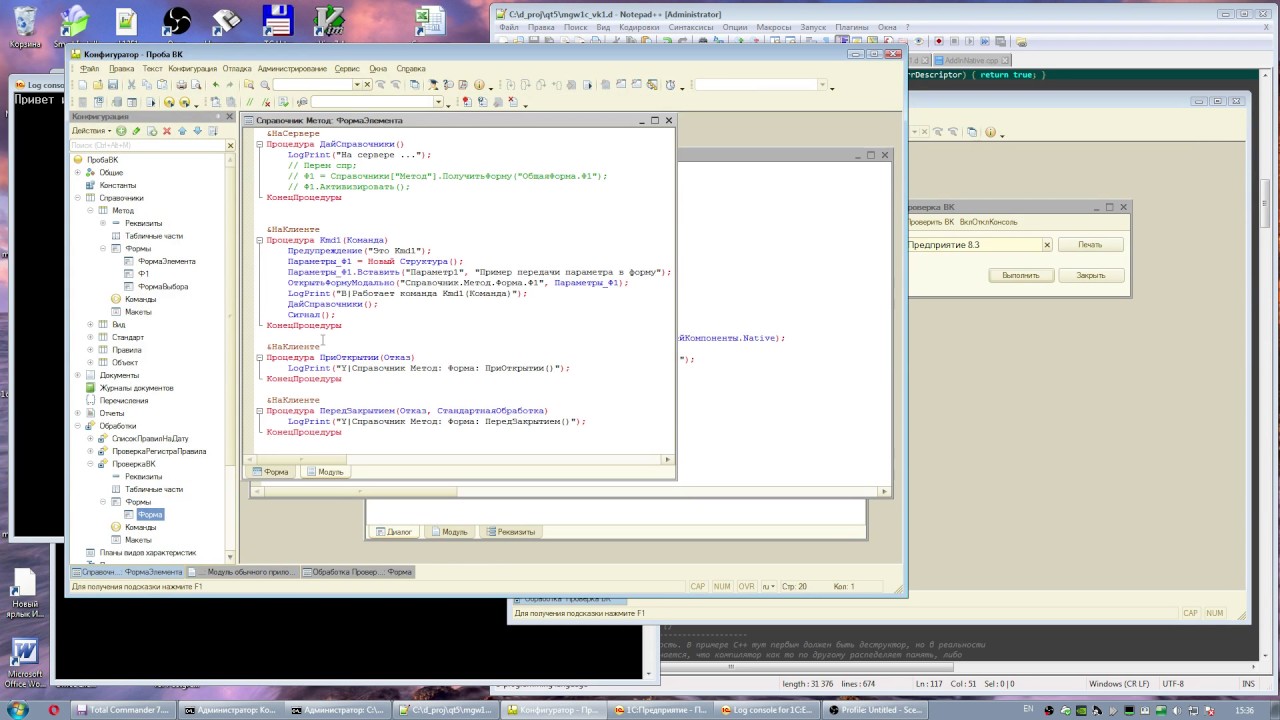Screen dimensions: 1280x720
Task: Click the Copy icon in Configurator toolbar
Action: point(147,85)
